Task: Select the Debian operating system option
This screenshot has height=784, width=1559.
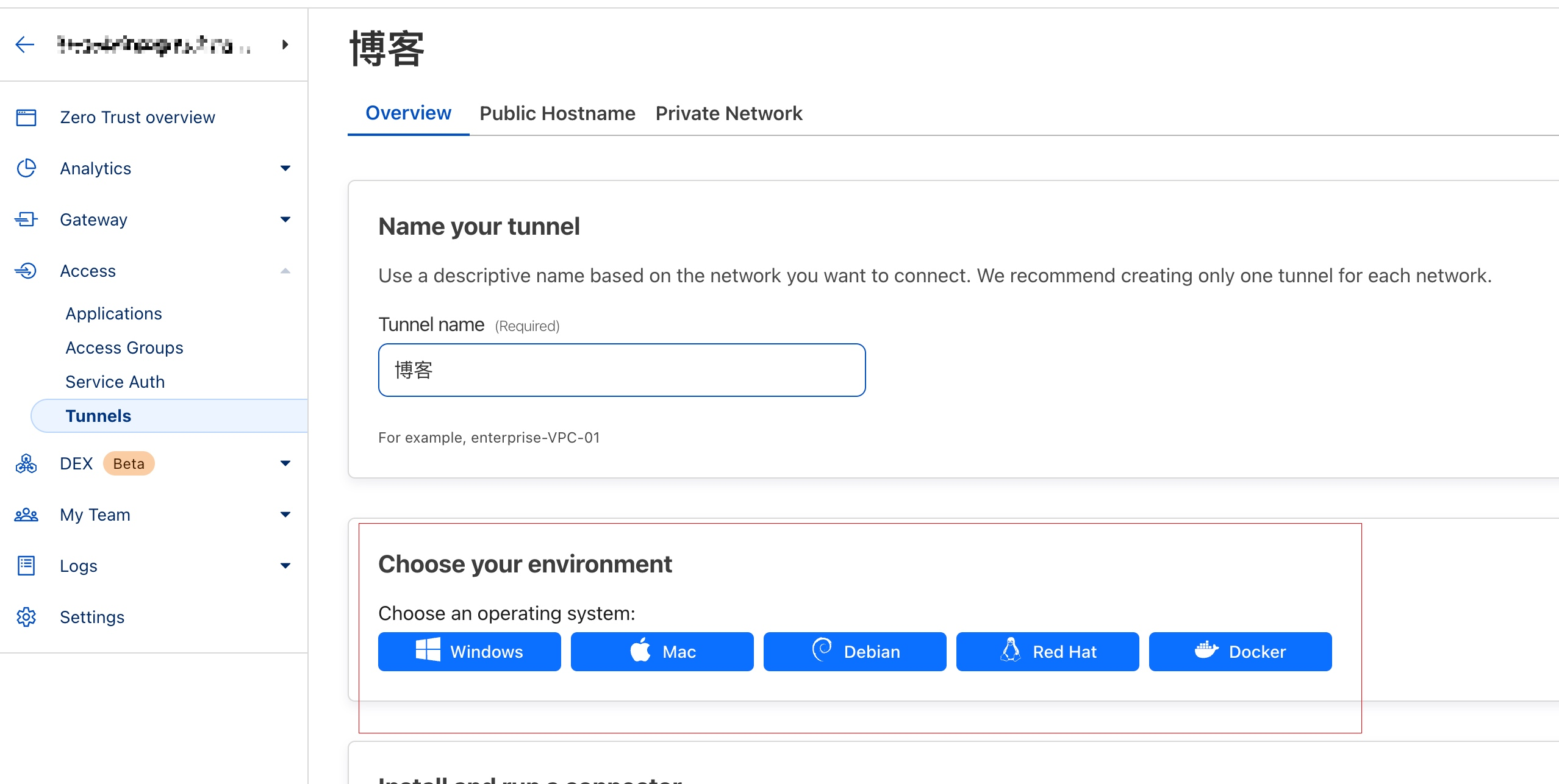Action: tap(854, 651)
